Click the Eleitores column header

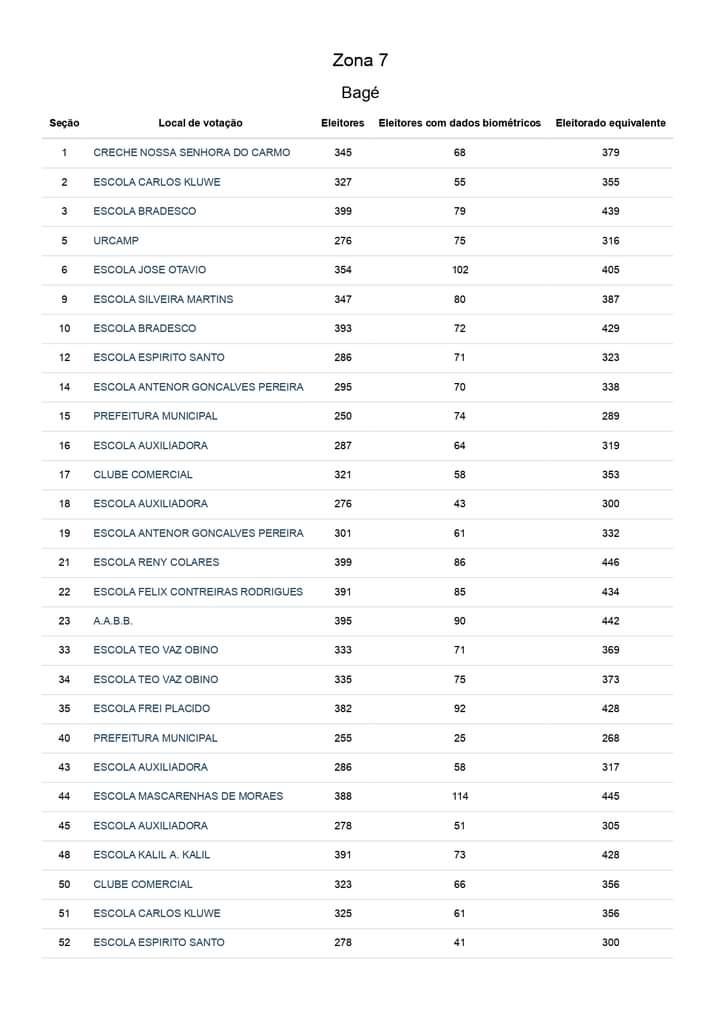[x=343, y=123]
